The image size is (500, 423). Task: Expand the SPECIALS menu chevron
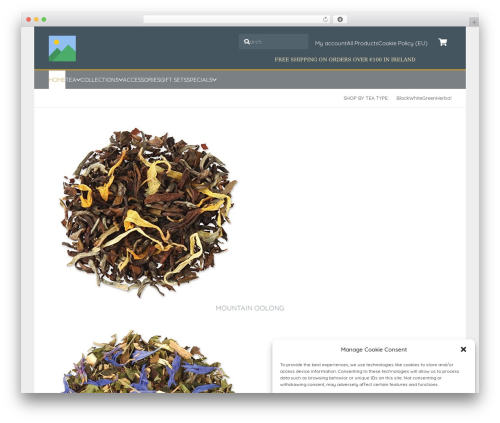215,80
